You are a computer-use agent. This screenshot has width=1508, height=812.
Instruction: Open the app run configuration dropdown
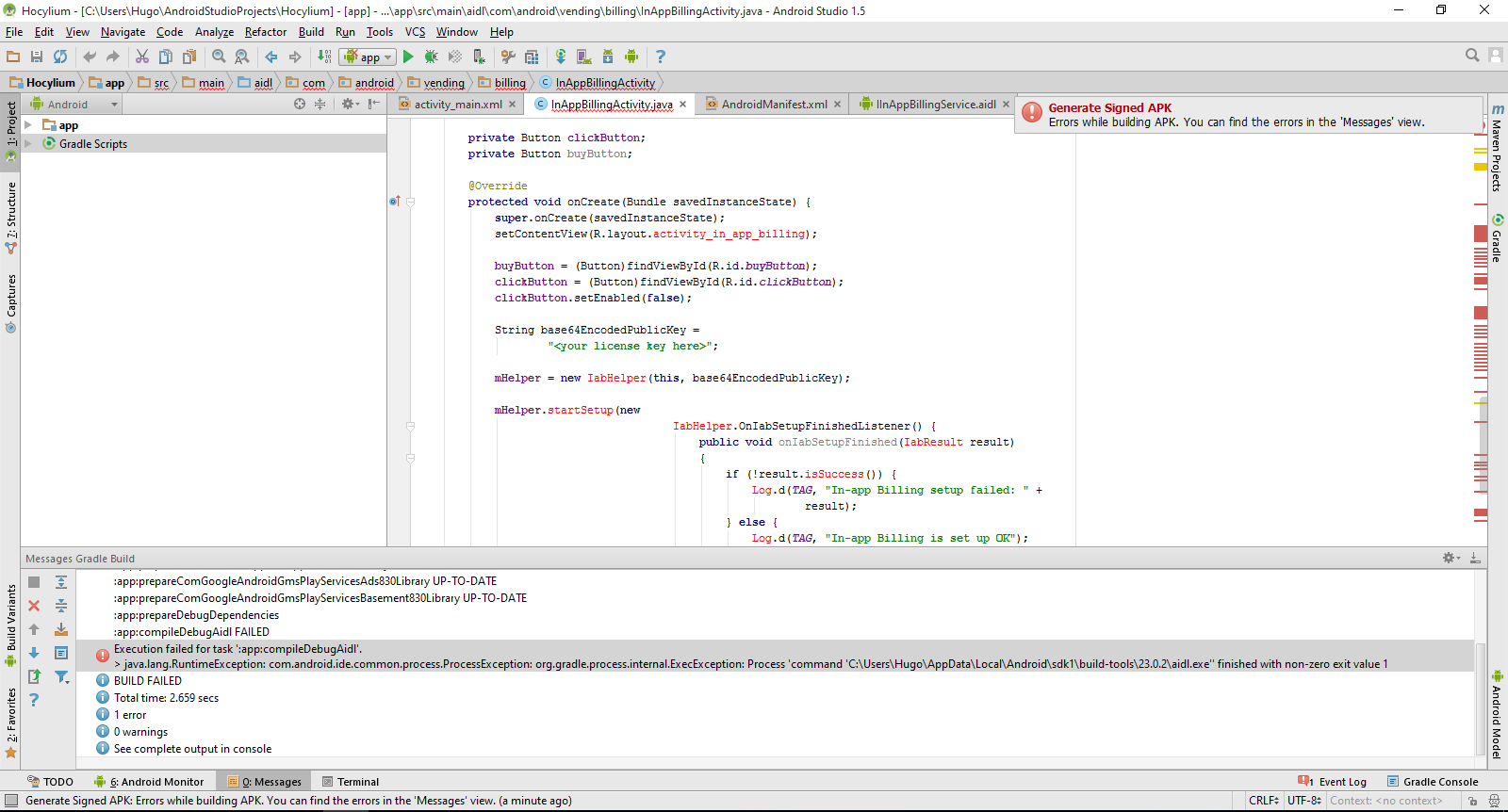[368, 57]
